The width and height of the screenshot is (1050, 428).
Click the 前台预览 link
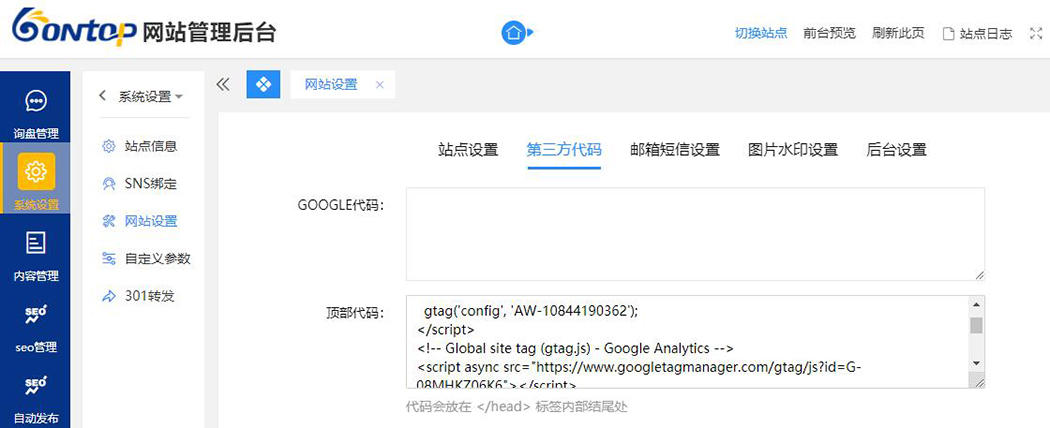tap(829, 33)
